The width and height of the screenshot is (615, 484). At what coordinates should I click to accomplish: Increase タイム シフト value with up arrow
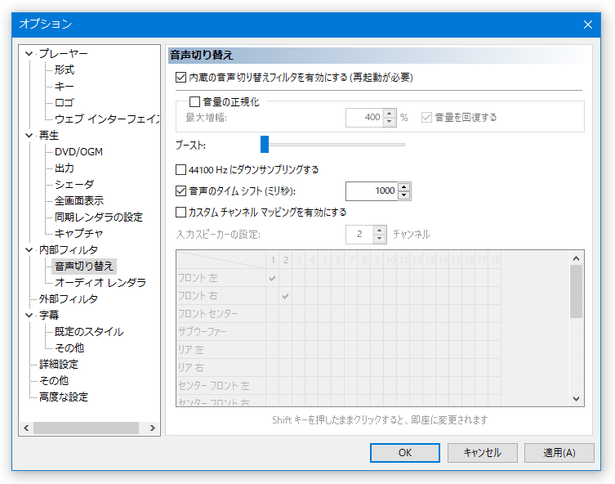tap(404, 187)
